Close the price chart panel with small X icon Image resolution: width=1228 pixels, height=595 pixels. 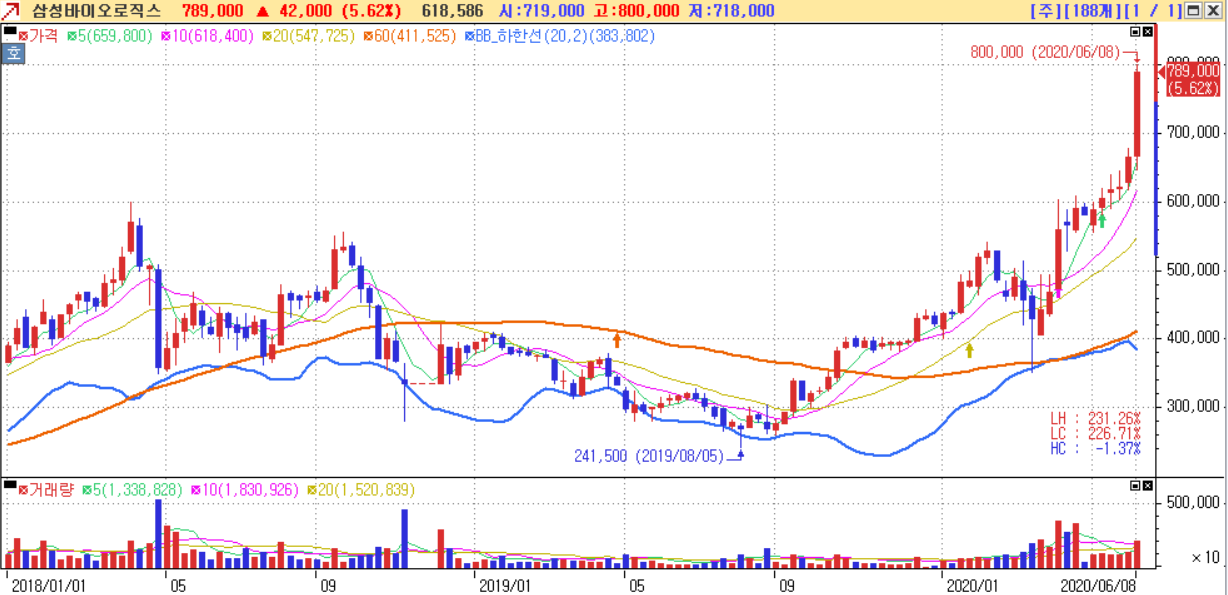1147,32
